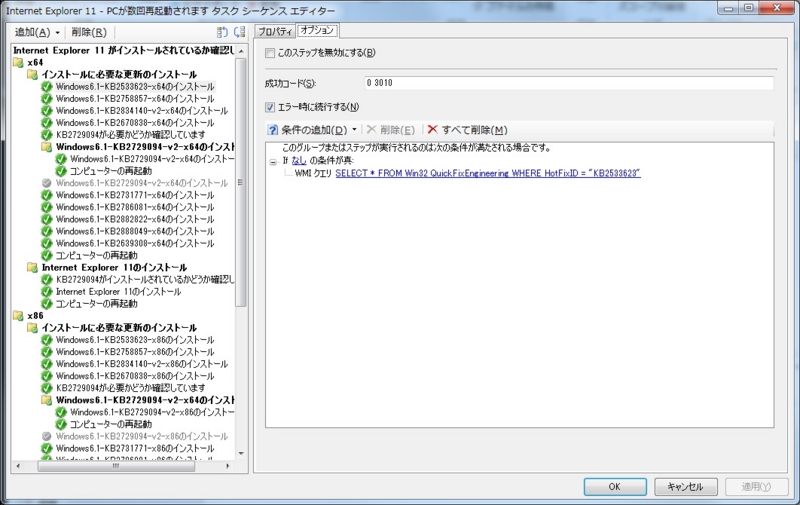Select Internet Explorer 11のインストール step
The width and height of the screenshot is (800, 505).
click(x=118, y=292)
